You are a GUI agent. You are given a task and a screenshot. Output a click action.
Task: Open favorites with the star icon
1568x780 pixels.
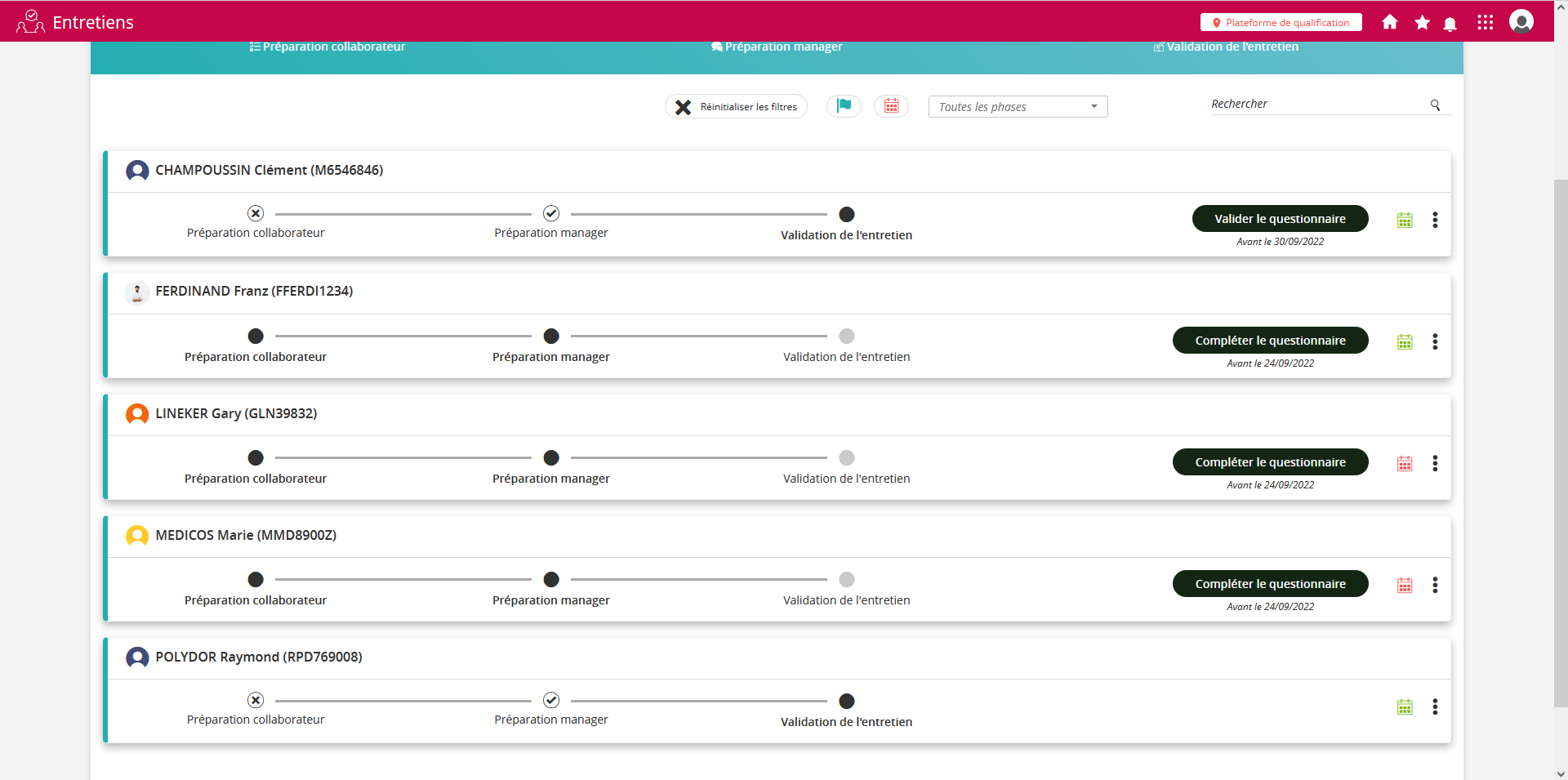click(1422, 23)
